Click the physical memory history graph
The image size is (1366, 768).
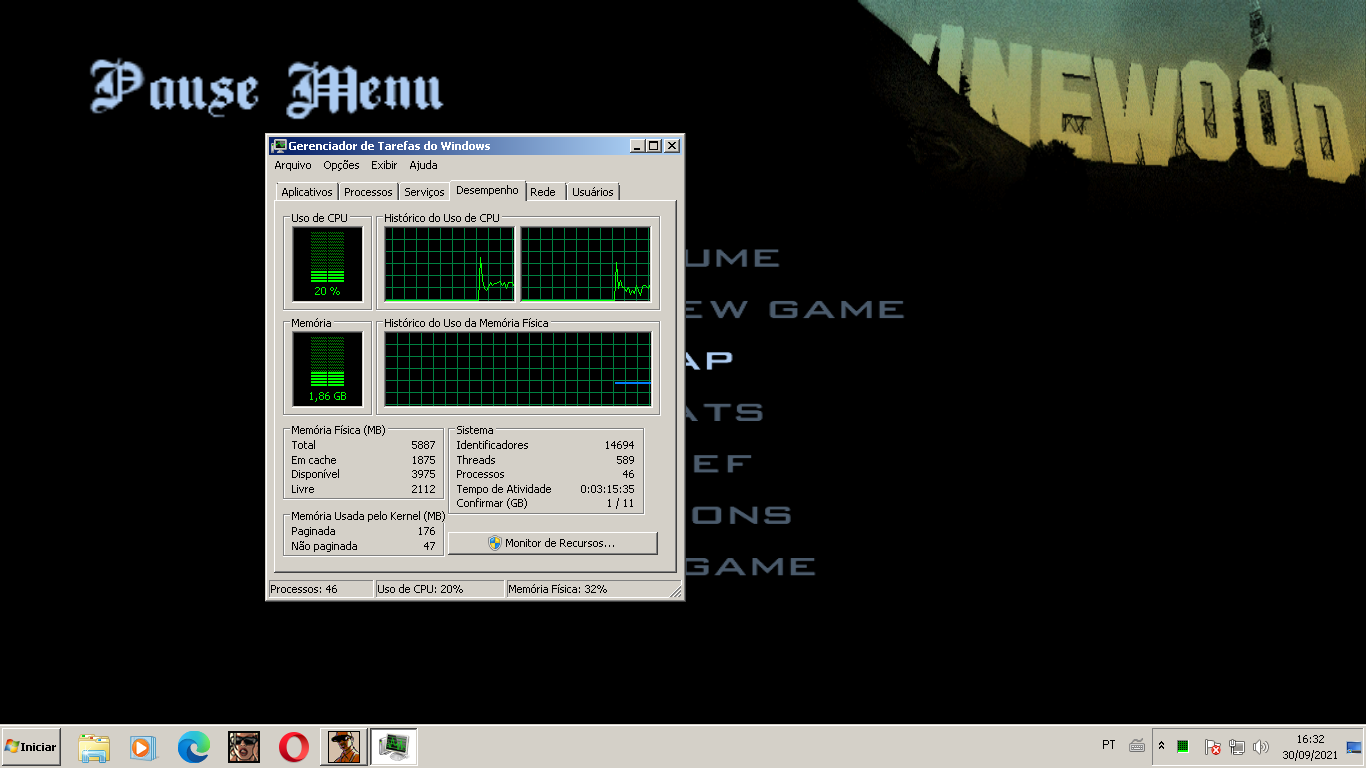[518, 369]
